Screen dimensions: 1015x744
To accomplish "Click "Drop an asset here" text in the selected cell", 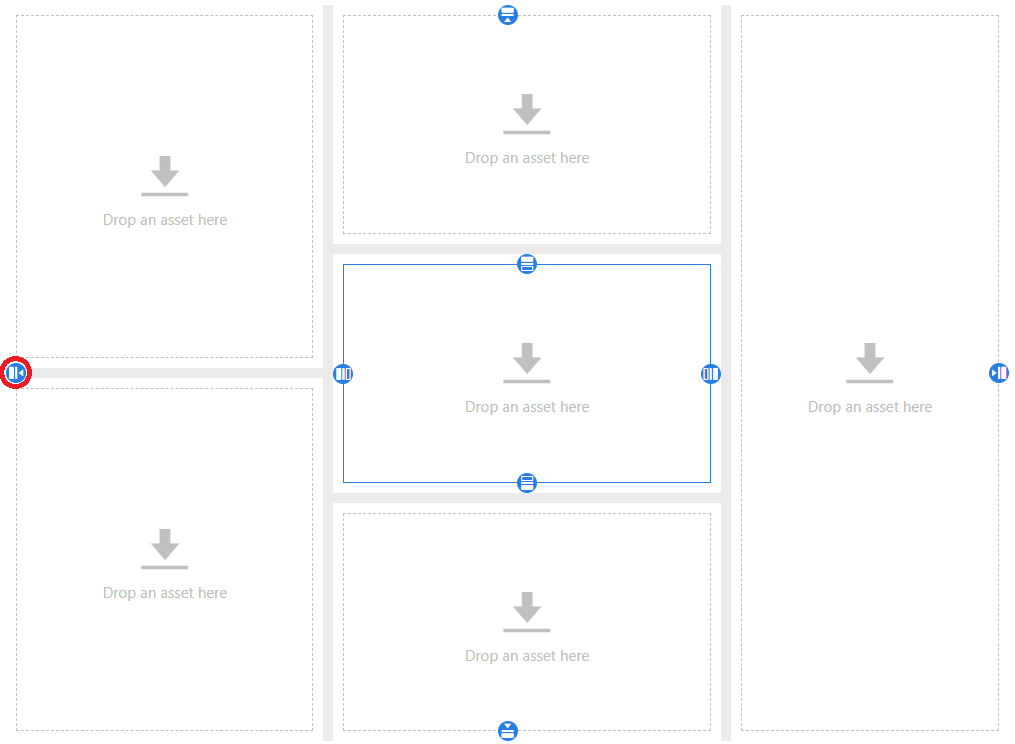I will (x=527, y=407).
